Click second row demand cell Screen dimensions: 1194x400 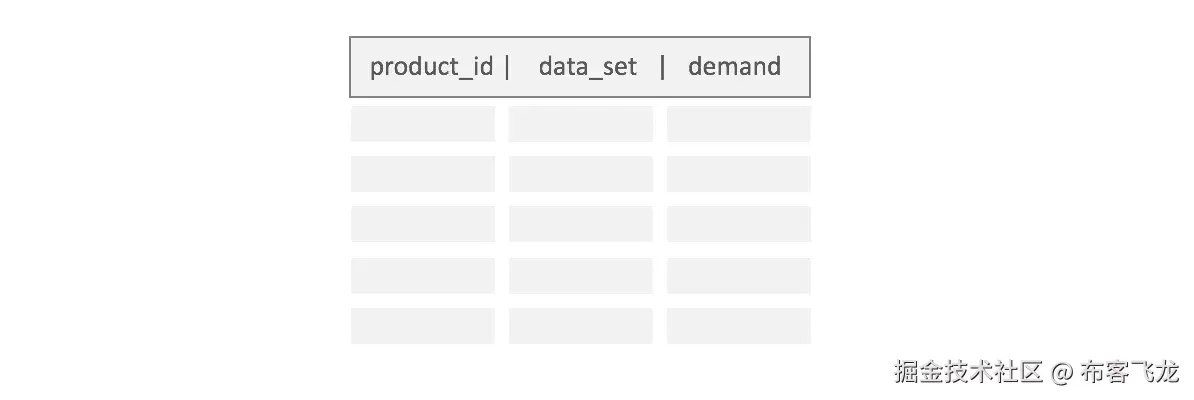[x=738, y=174]
